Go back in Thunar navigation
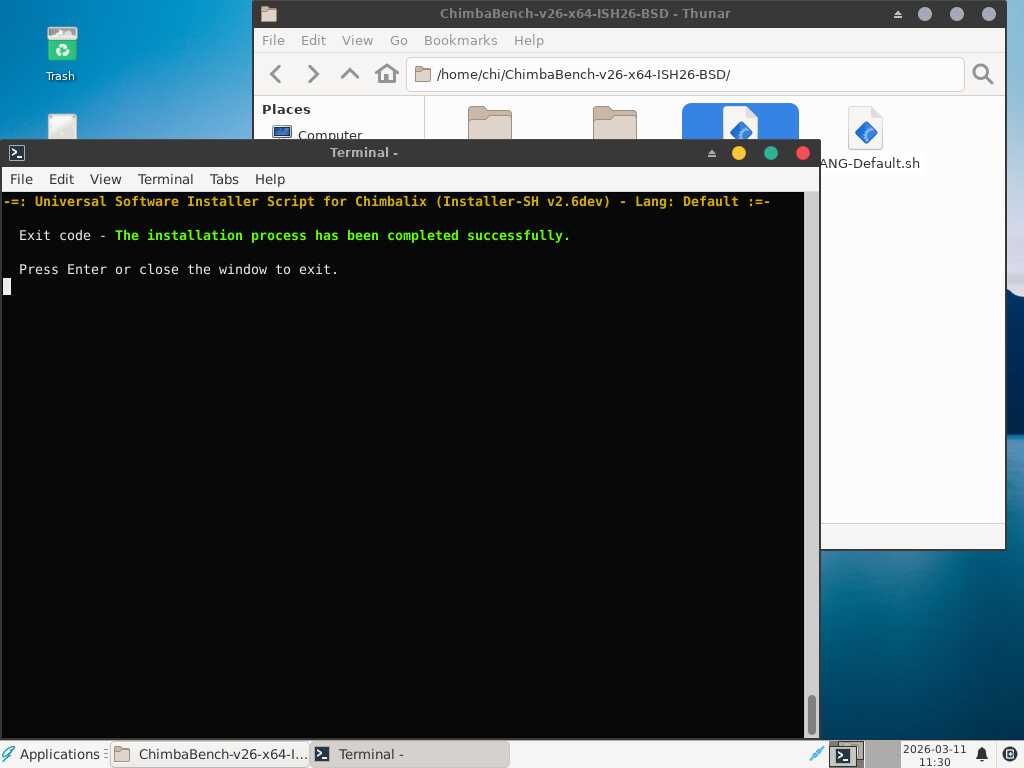The image size is (1024, 768). point(276,74)
